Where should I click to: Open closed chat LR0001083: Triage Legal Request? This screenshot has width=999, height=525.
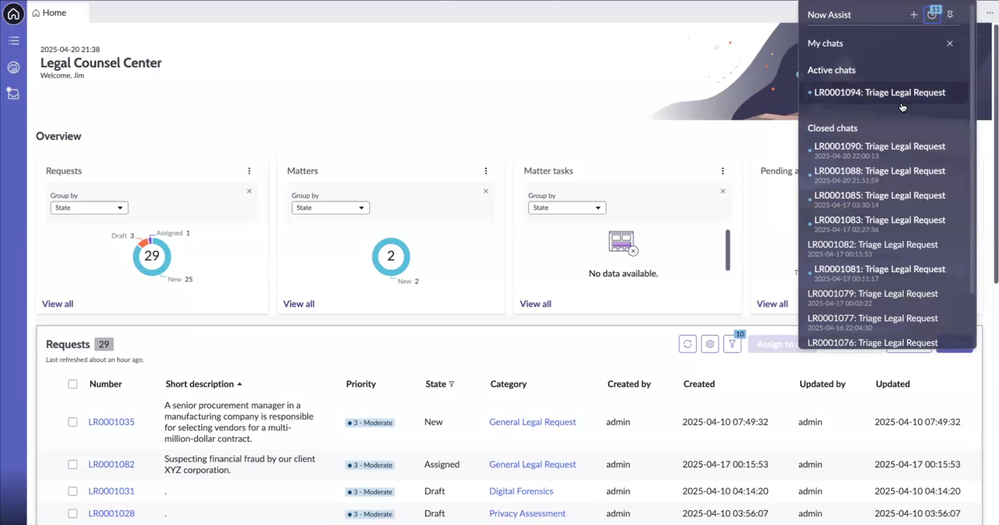tap(879, 224)
